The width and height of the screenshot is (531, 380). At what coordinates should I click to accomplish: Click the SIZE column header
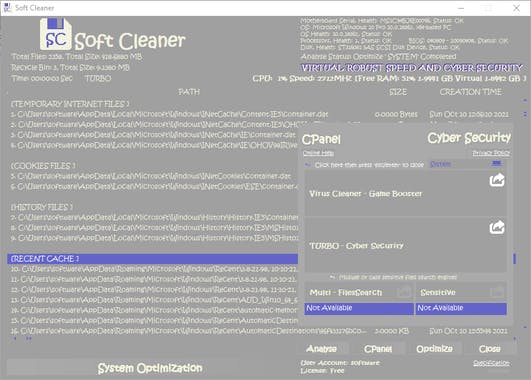(398, 92)
